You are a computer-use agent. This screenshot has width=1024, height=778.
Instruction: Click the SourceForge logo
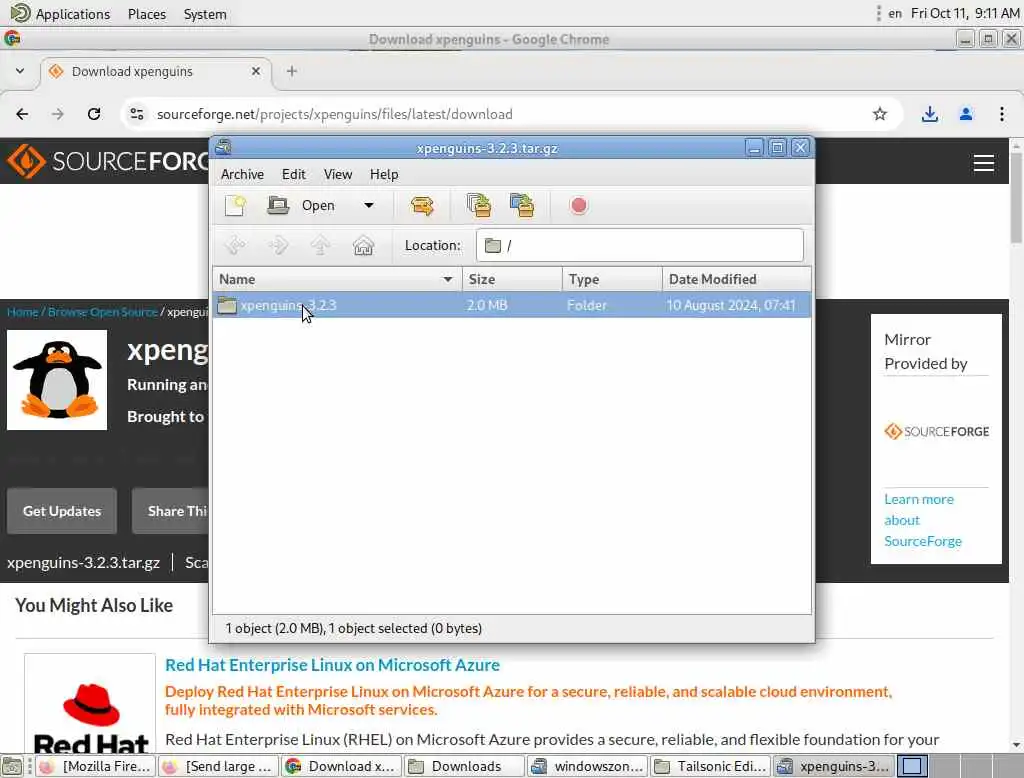pos(107,161)
